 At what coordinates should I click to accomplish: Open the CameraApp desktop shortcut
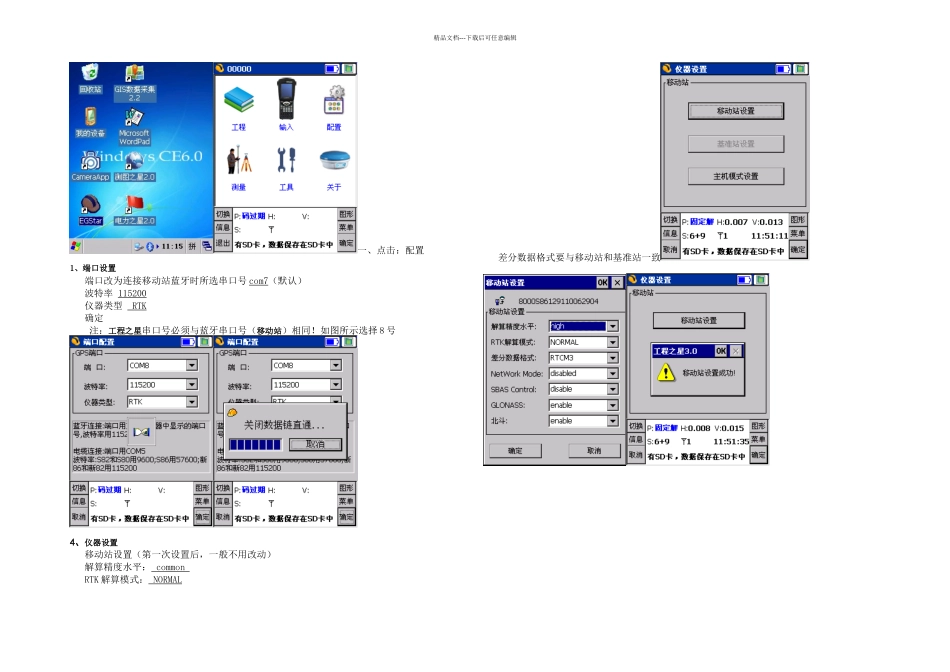(90, 165)
